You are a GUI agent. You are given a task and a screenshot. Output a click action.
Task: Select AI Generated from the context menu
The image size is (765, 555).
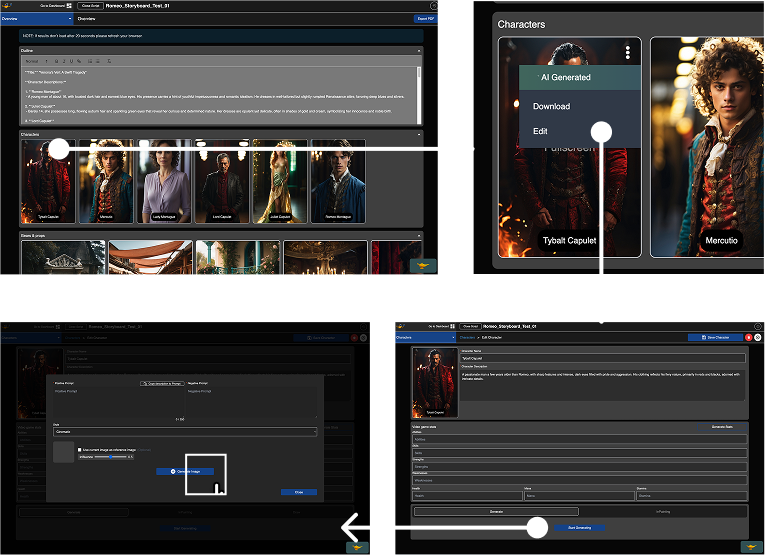pos(565,78)
